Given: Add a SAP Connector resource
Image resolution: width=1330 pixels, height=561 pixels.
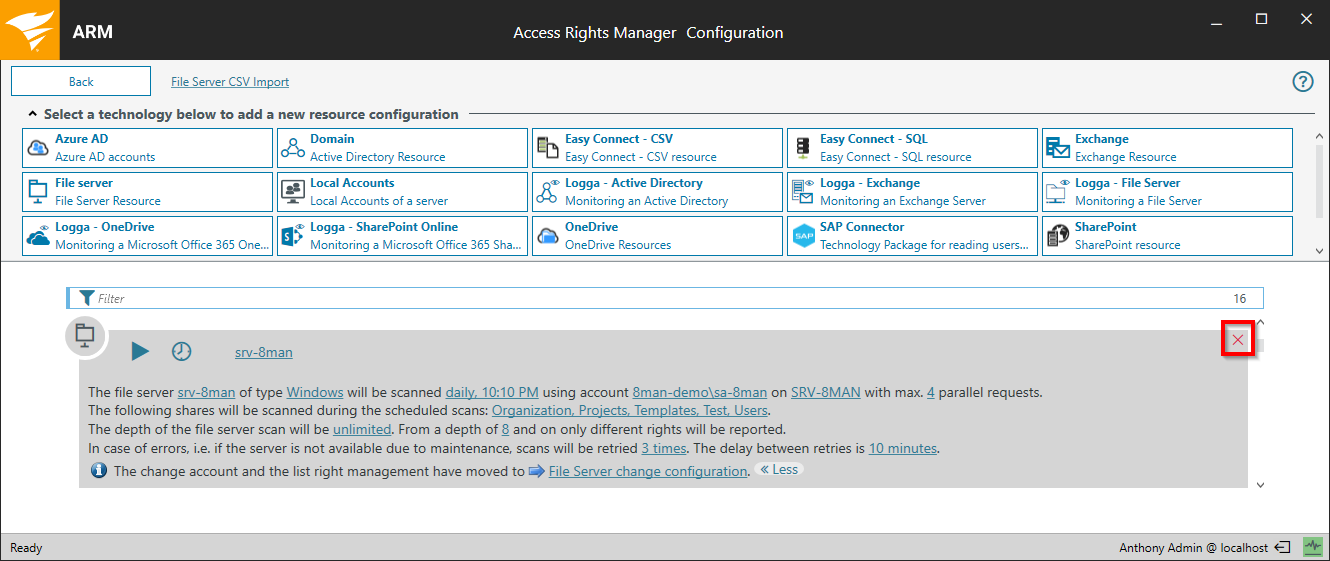Looking at the screenshot, I should pyautogui.click(x=912, y=236).
